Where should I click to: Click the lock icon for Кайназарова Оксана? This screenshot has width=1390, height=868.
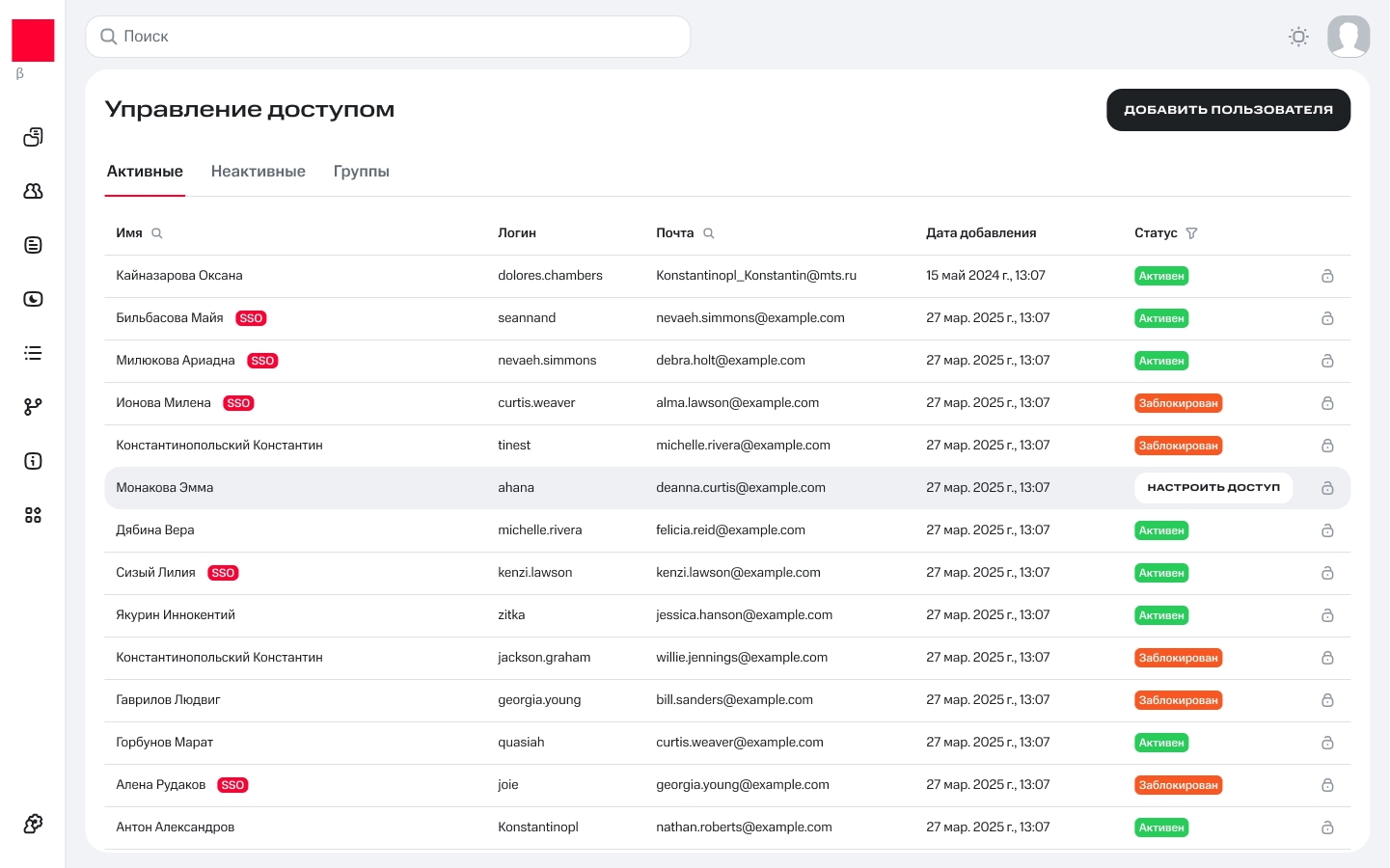pos(1327,276)
